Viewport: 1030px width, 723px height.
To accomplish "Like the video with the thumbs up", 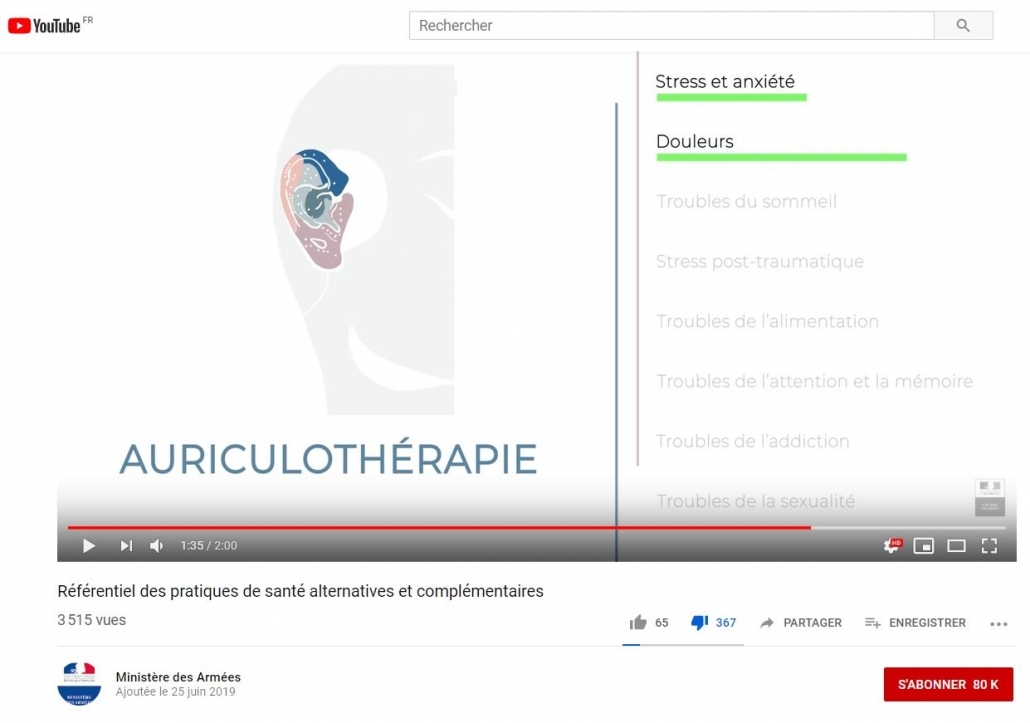I will pos(638,623).
